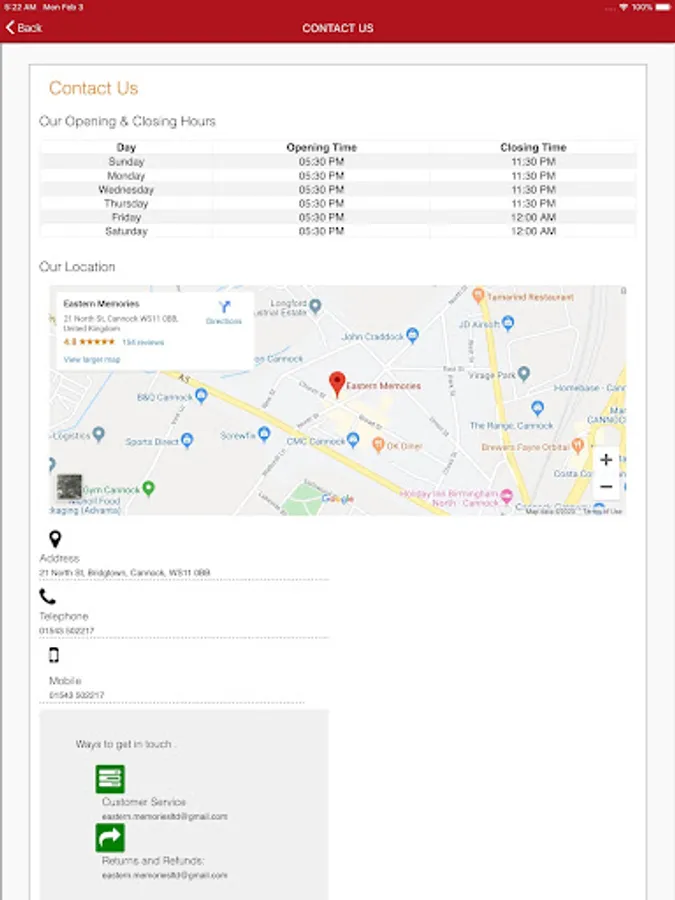
Task: Select the Saturday row in hours table
Action: coord(338,231)
